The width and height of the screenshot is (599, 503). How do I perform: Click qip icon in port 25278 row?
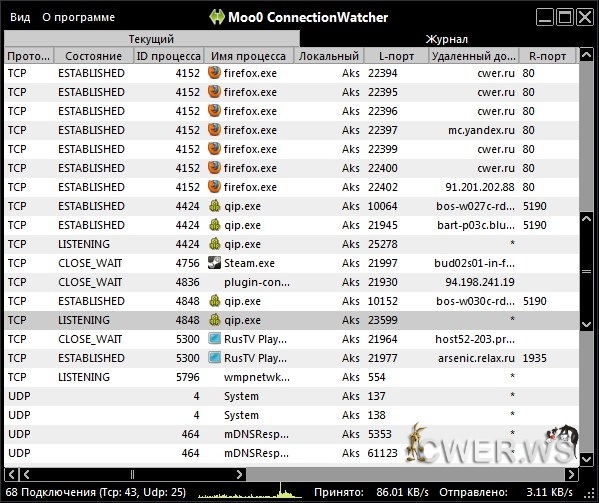[x=215, y=244]
